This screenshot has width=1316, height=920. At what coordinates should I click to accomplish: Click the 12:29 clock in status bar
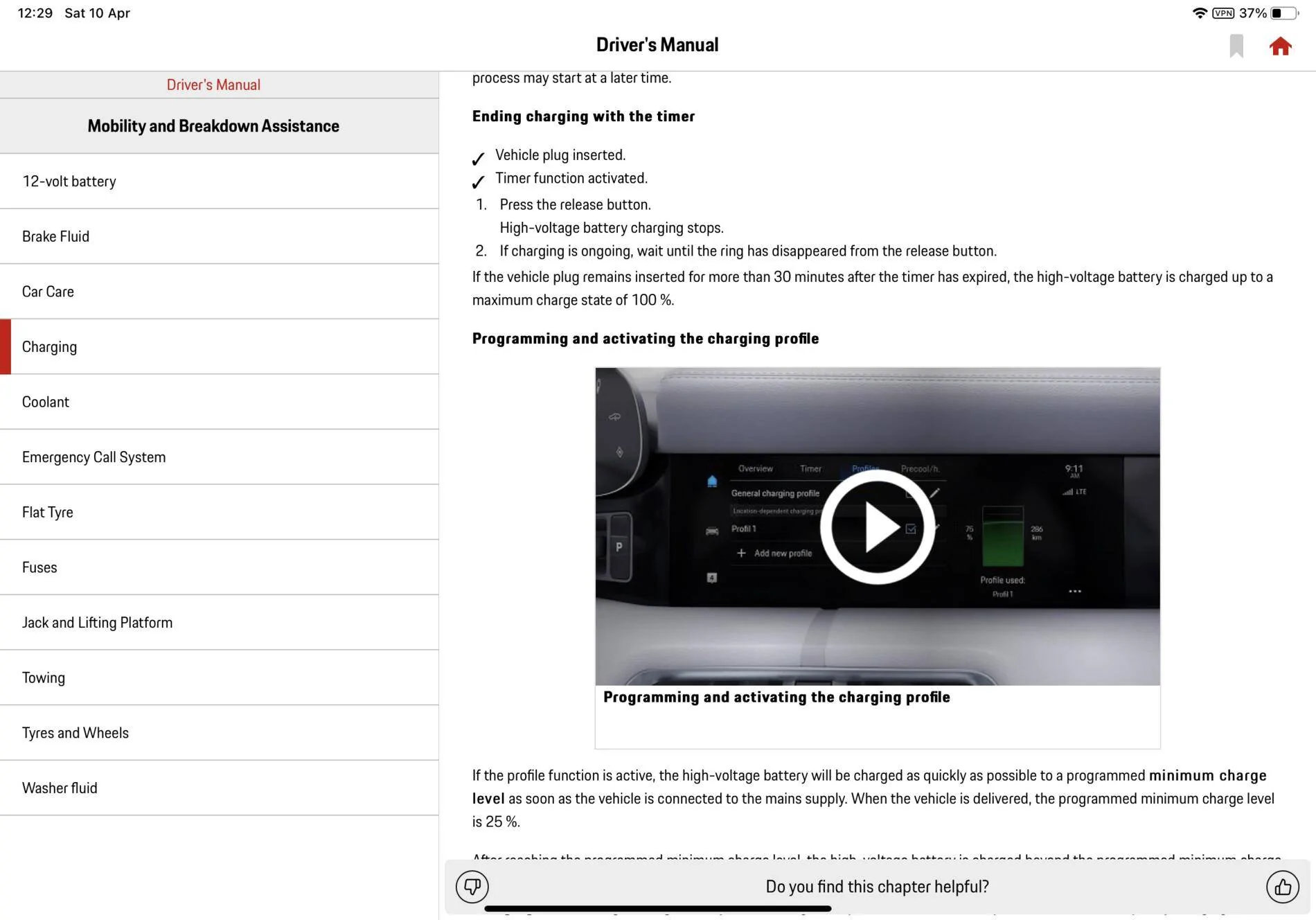coord(35,13)
